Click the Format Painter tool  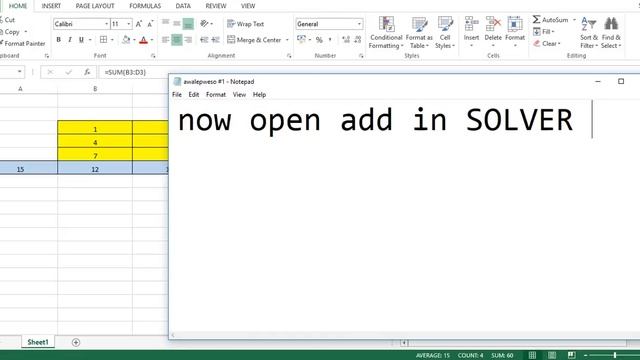[x=22, y=43]
